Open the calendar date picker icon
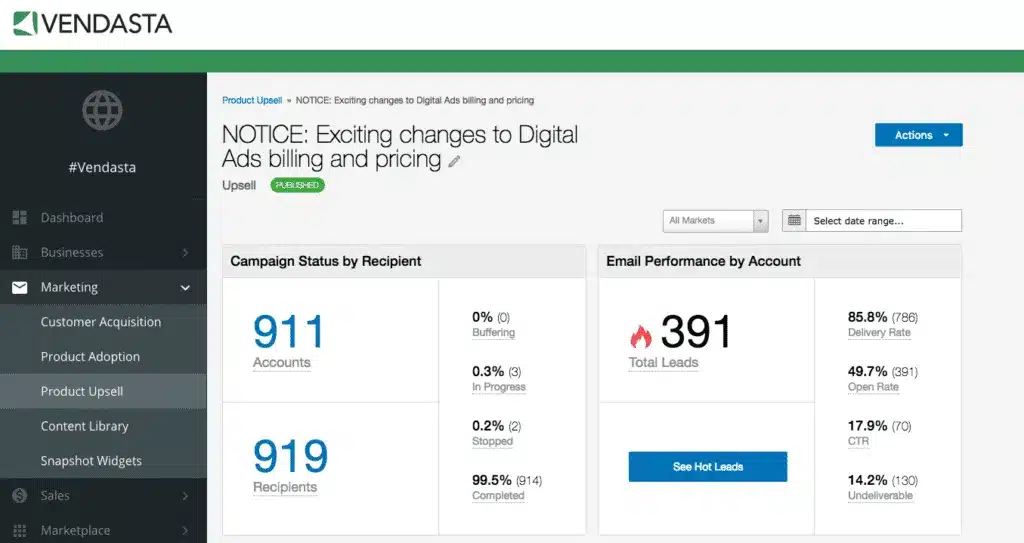Viewport: 1024px width, 543px height. (x=793, y=221)
